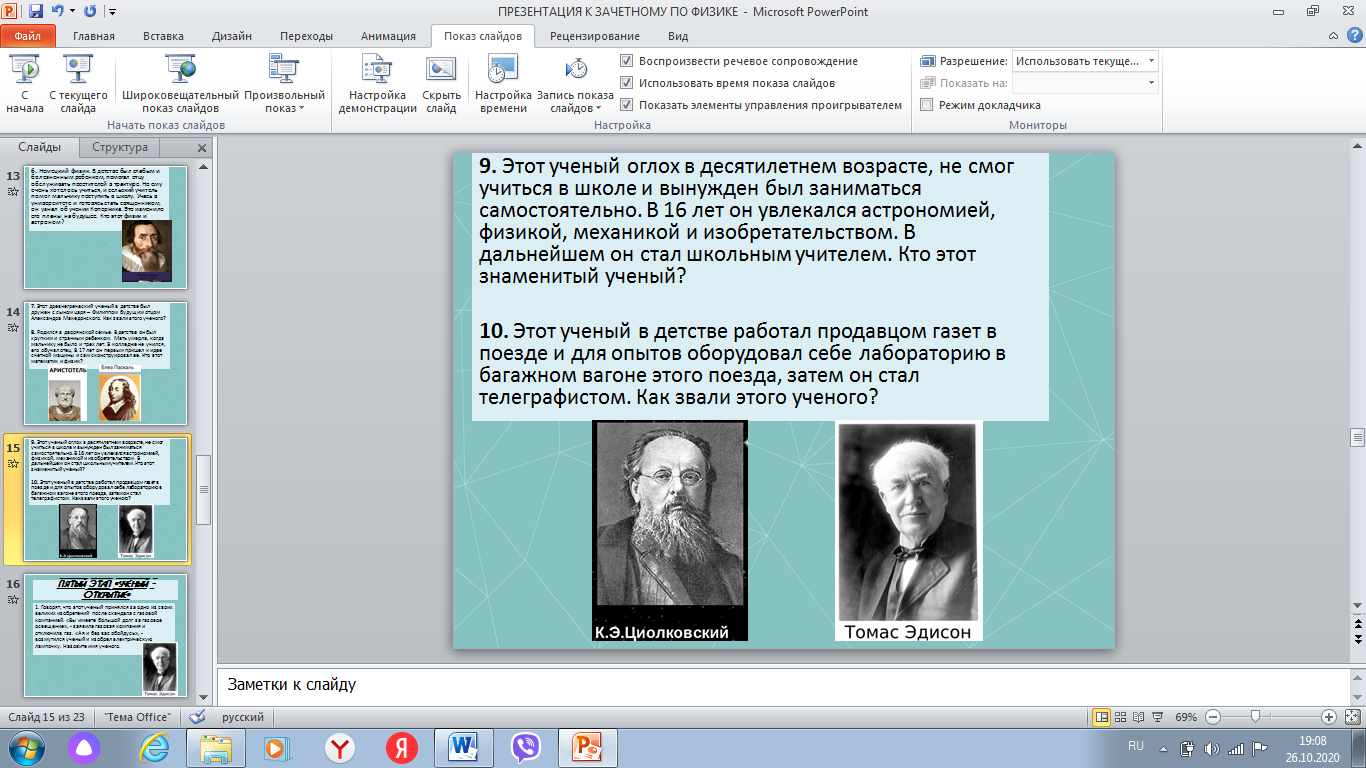Click the animation star under slide 15
The height and width of the screenshot is (768, 1366).
(x=13, y=464)
